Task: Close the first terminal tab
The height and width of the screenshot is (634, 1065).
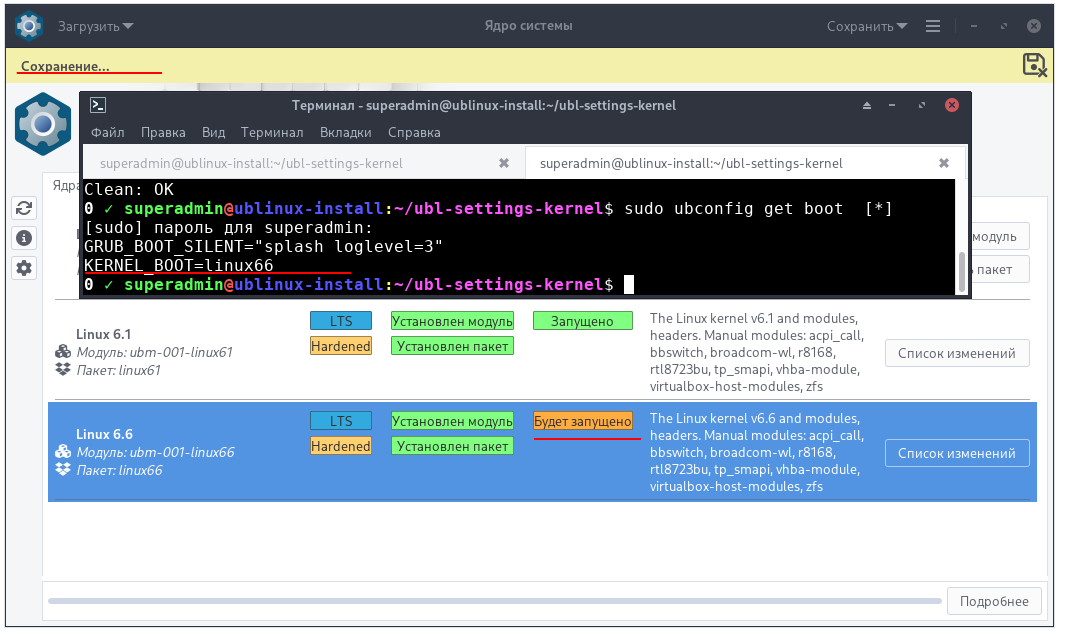Action: click(x=504, y=163)
